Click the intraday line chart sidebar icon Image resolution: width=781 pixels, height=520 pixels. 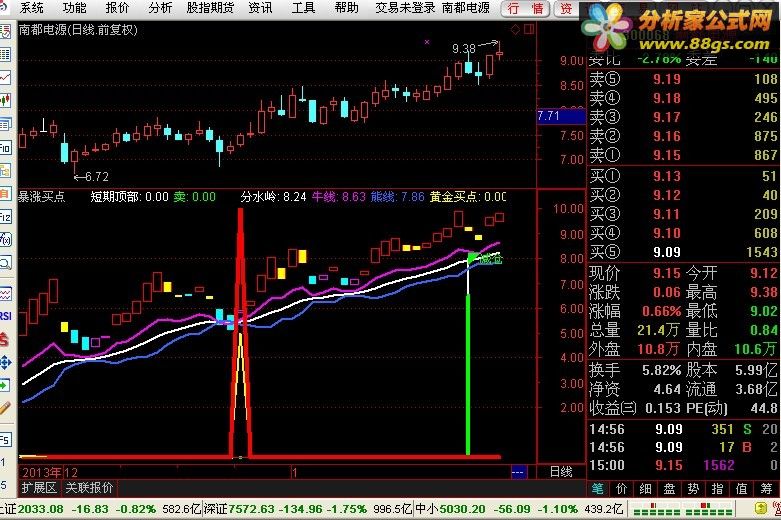[x=5, y=77]
